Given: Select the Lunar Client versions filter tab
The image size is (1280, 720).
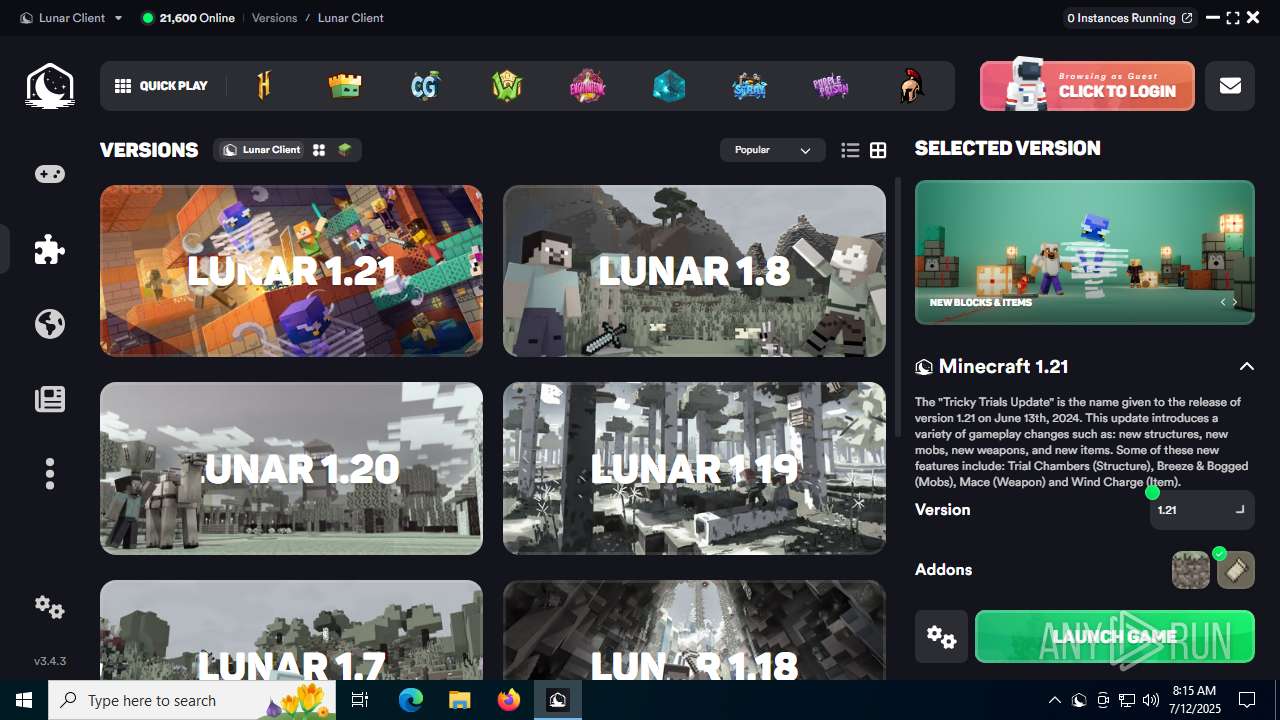Looking at the screenshot, I should click(262, 150).
